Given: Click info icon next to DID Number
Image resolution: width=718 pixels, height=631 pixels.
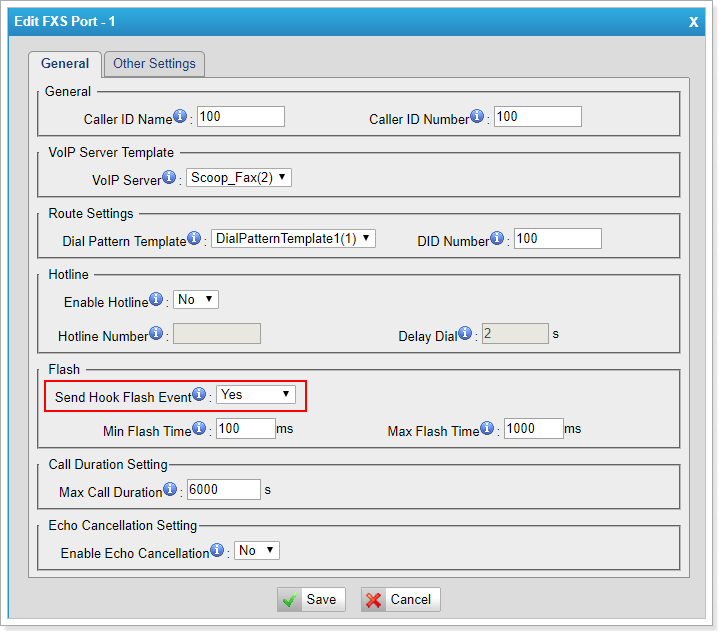Looking at the screenshot, I should tap(497, 238).
